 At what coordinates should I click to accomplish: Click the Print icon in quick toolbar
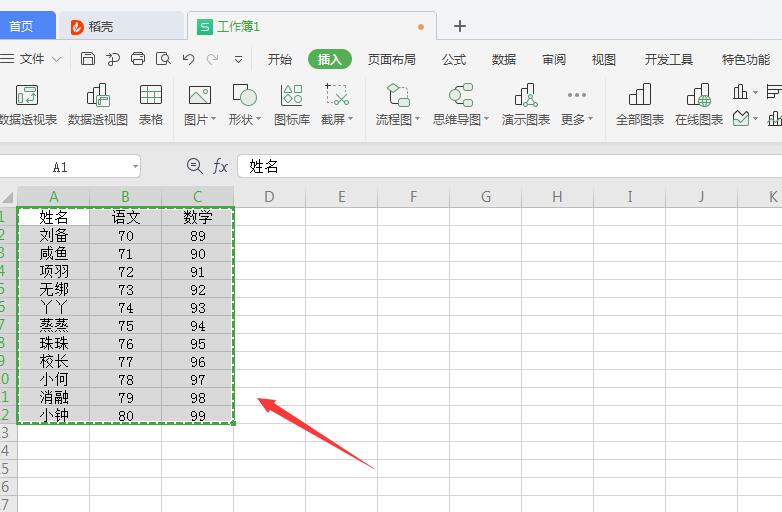pos(138,59)
